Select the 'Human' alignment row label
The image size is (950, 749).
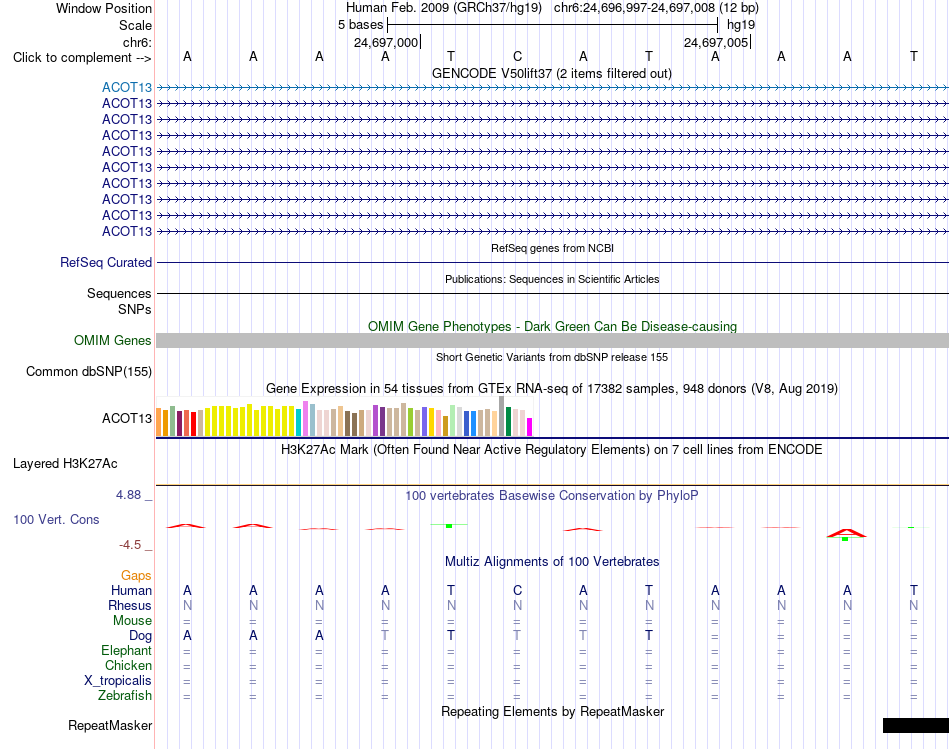(131, 590)
